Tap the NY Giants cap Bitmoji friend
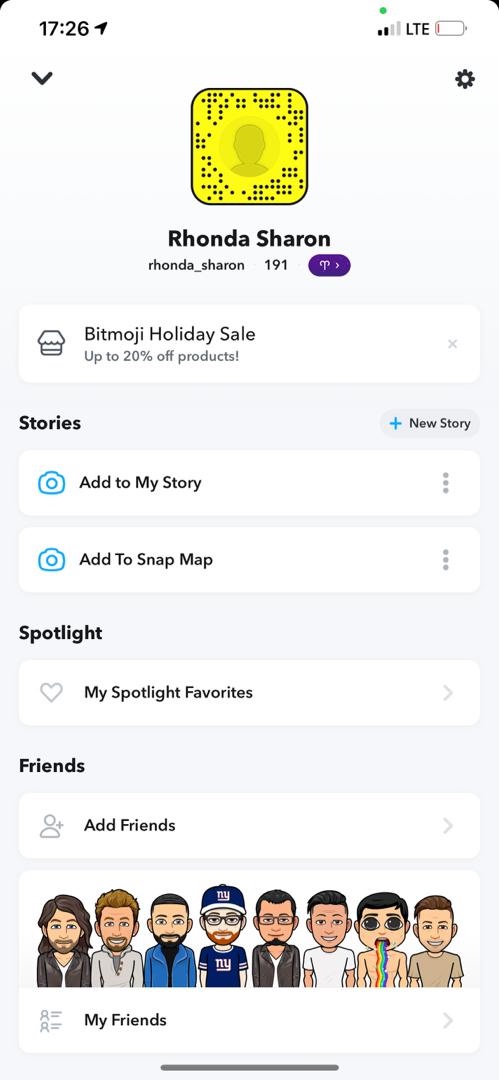 [x=223, y=937]
